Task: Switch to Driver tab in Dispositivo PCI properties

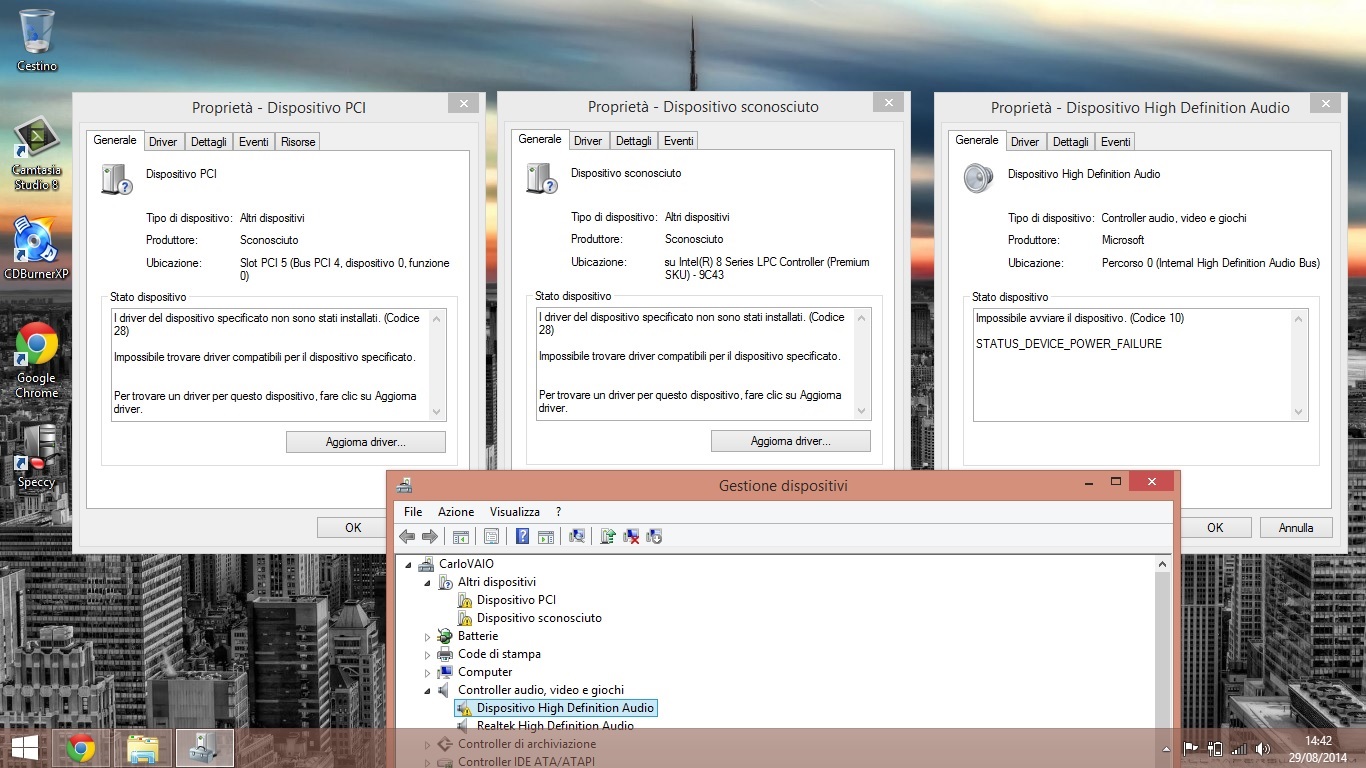Action: pyautogui.click(x=163, y=142)
